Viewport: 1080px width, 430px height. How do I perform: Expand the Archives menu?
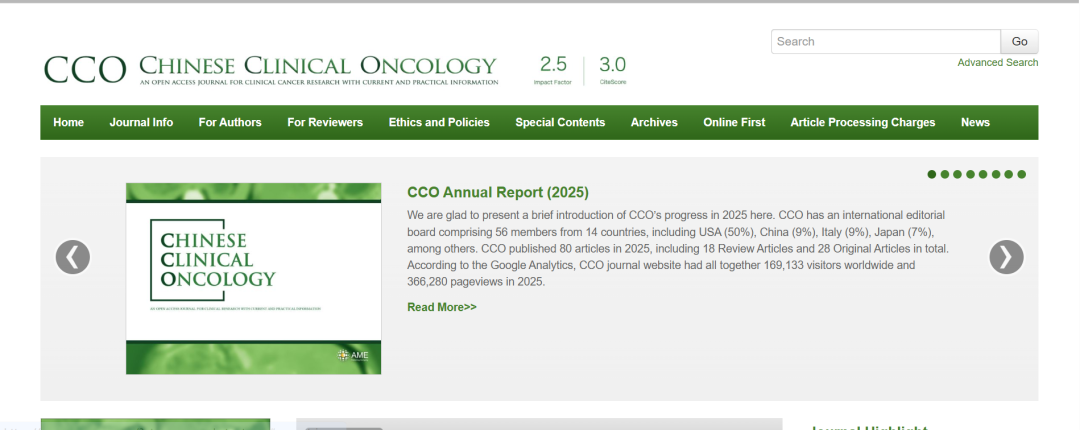click(x=654, y=123)
